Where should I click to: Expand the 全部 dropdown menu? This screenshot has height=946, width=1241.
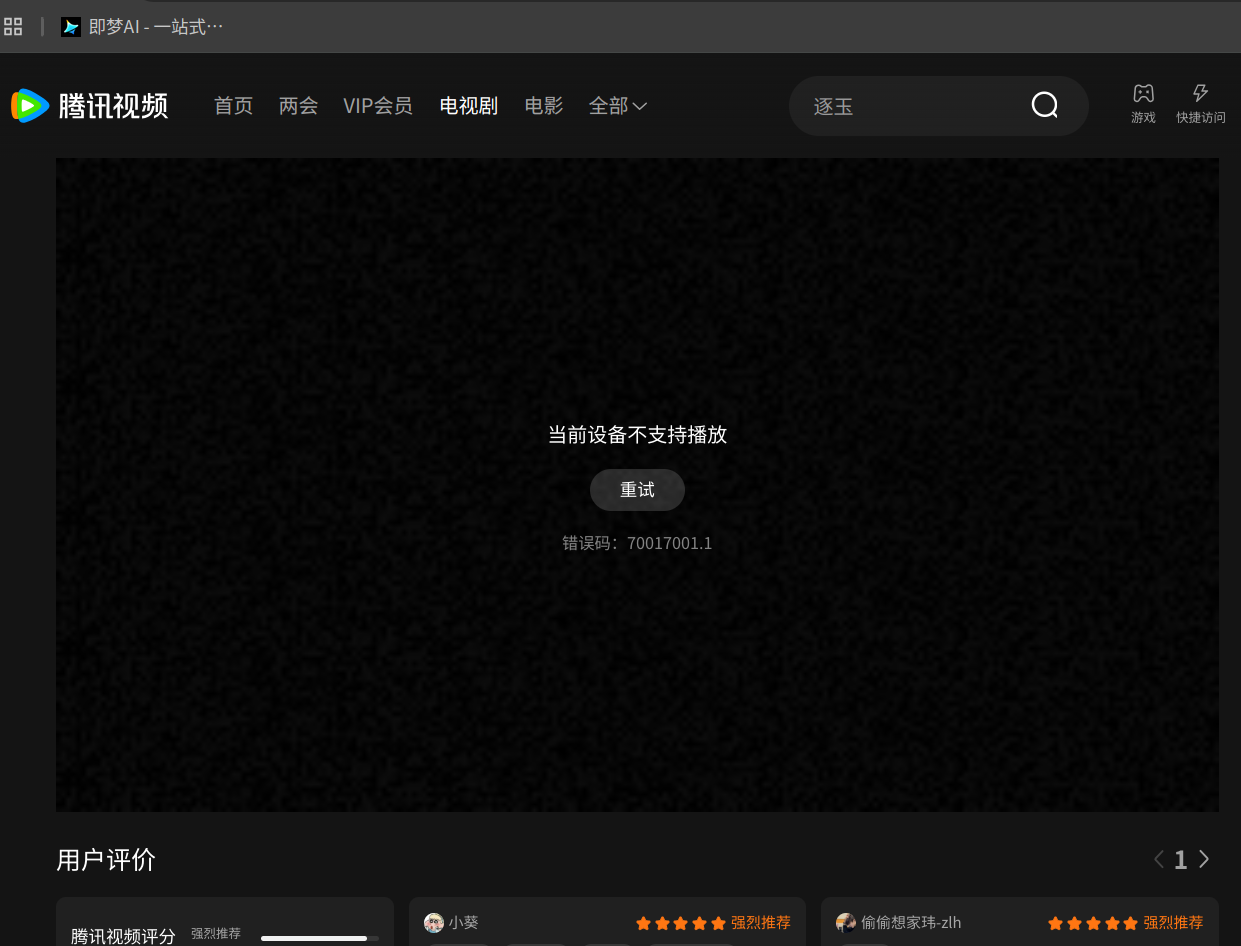pyautogui.click(x=618, y=105)
